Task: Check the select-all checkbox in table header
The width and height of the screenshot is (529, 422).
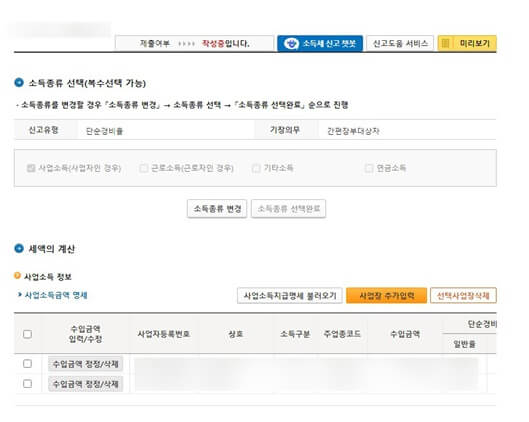Action: [x=27, y=334]
